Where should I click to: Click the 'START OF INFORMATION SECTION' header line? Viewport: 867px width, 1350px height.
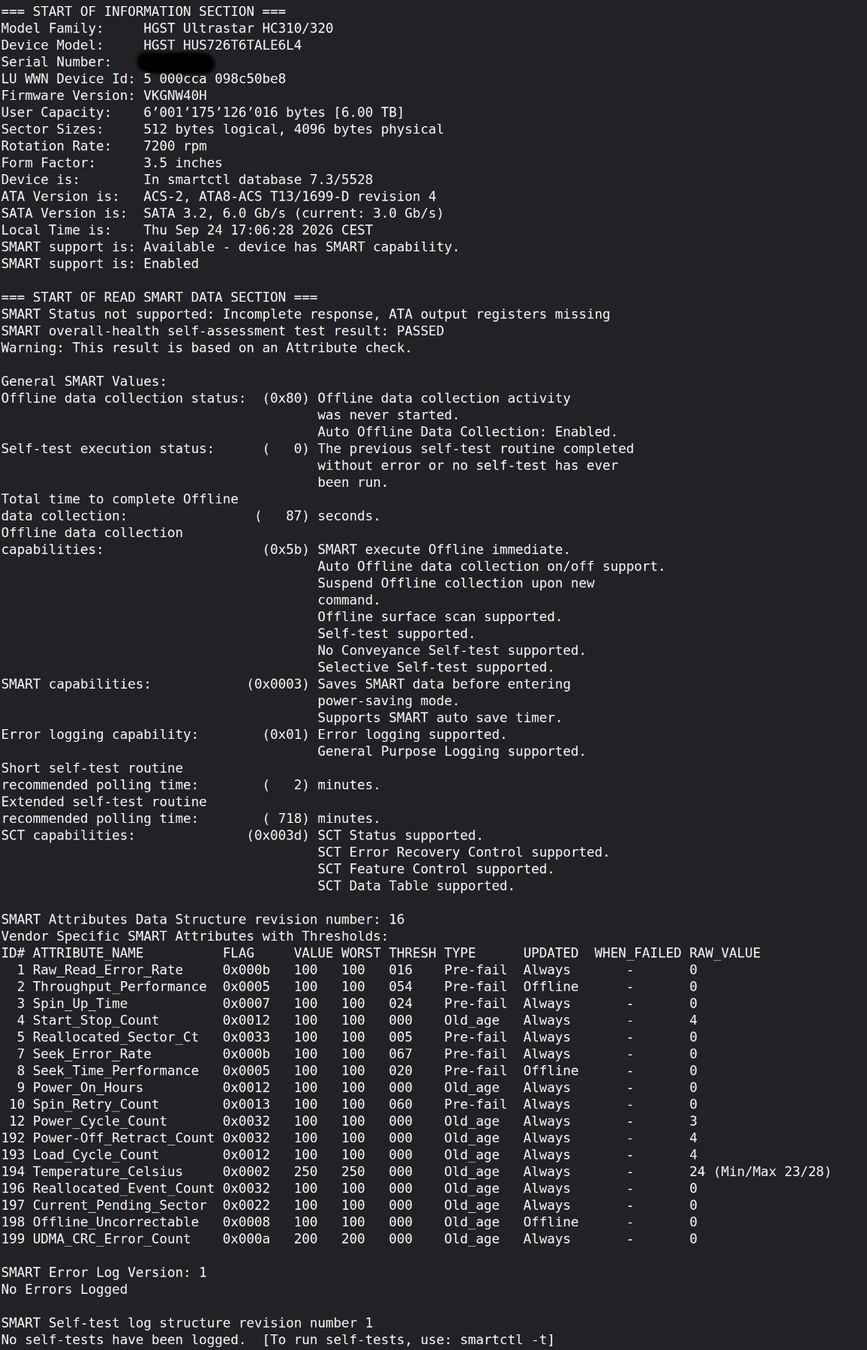coord(143,11)
